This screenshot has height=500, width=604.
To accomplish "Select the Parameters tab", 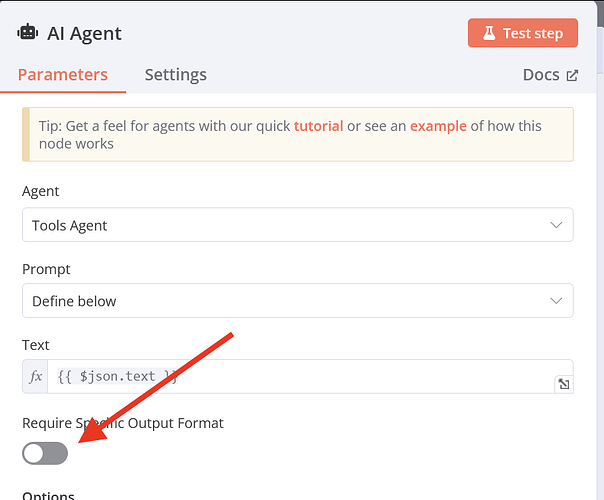I will (63, 75).
